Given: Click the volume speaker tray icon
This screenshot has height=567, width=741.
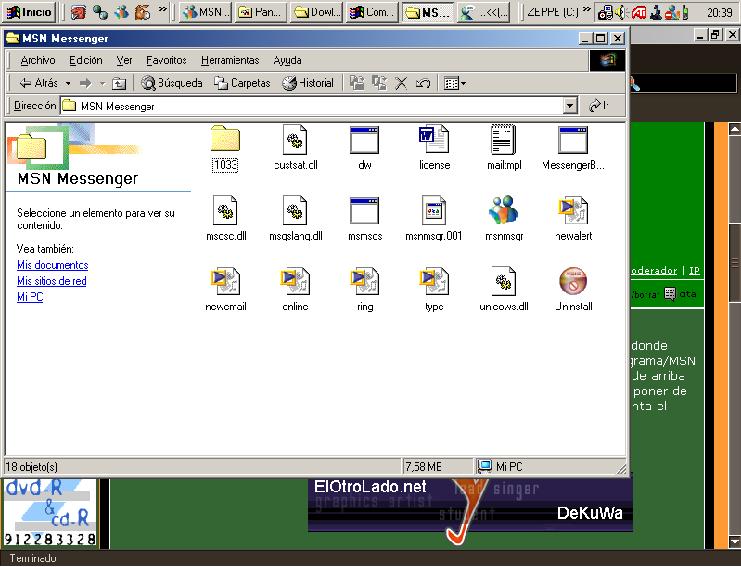Looking at the screenshot, I should click(x=621, y=13).
